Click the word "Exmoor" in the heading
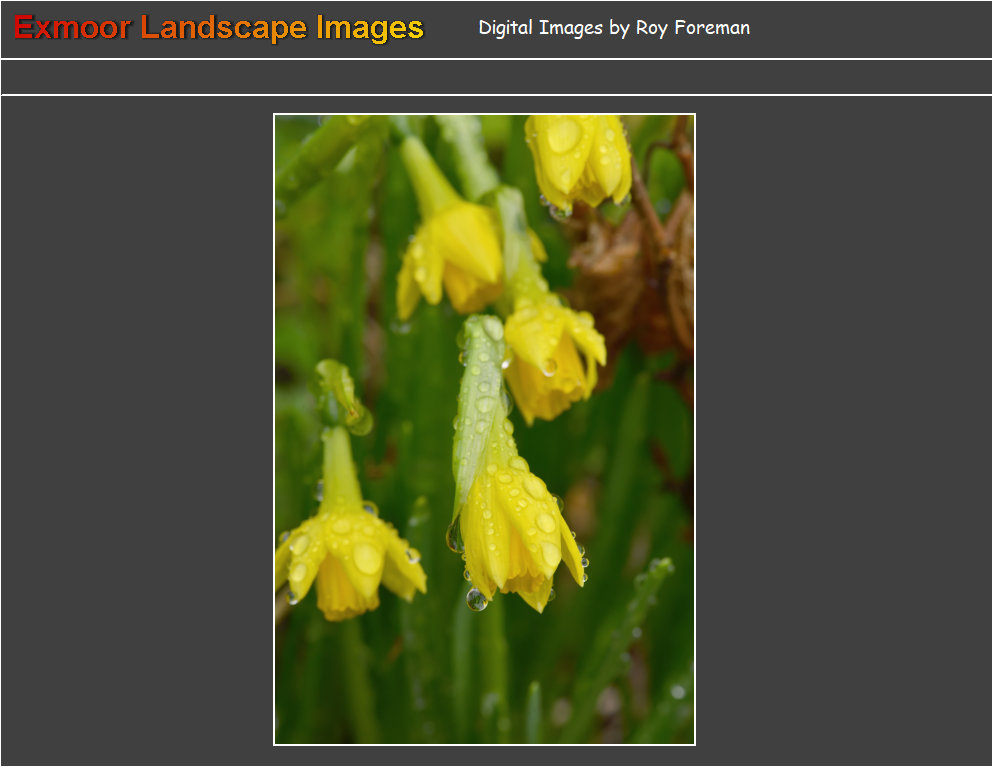This screenshot has height=767, width=993. 72,28
